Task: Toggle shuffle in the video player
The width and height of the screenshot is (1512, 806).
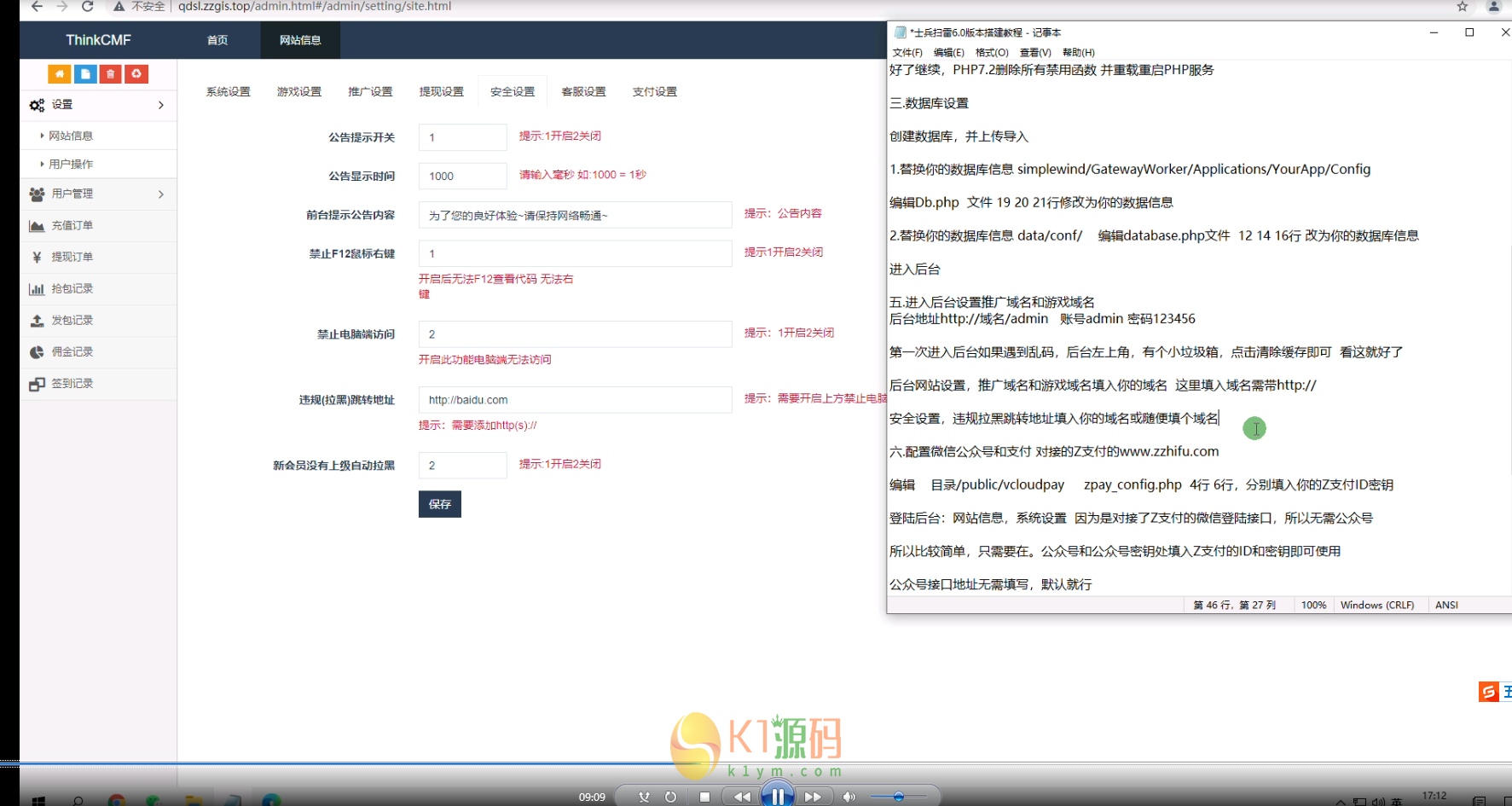Action: [644, 797]
